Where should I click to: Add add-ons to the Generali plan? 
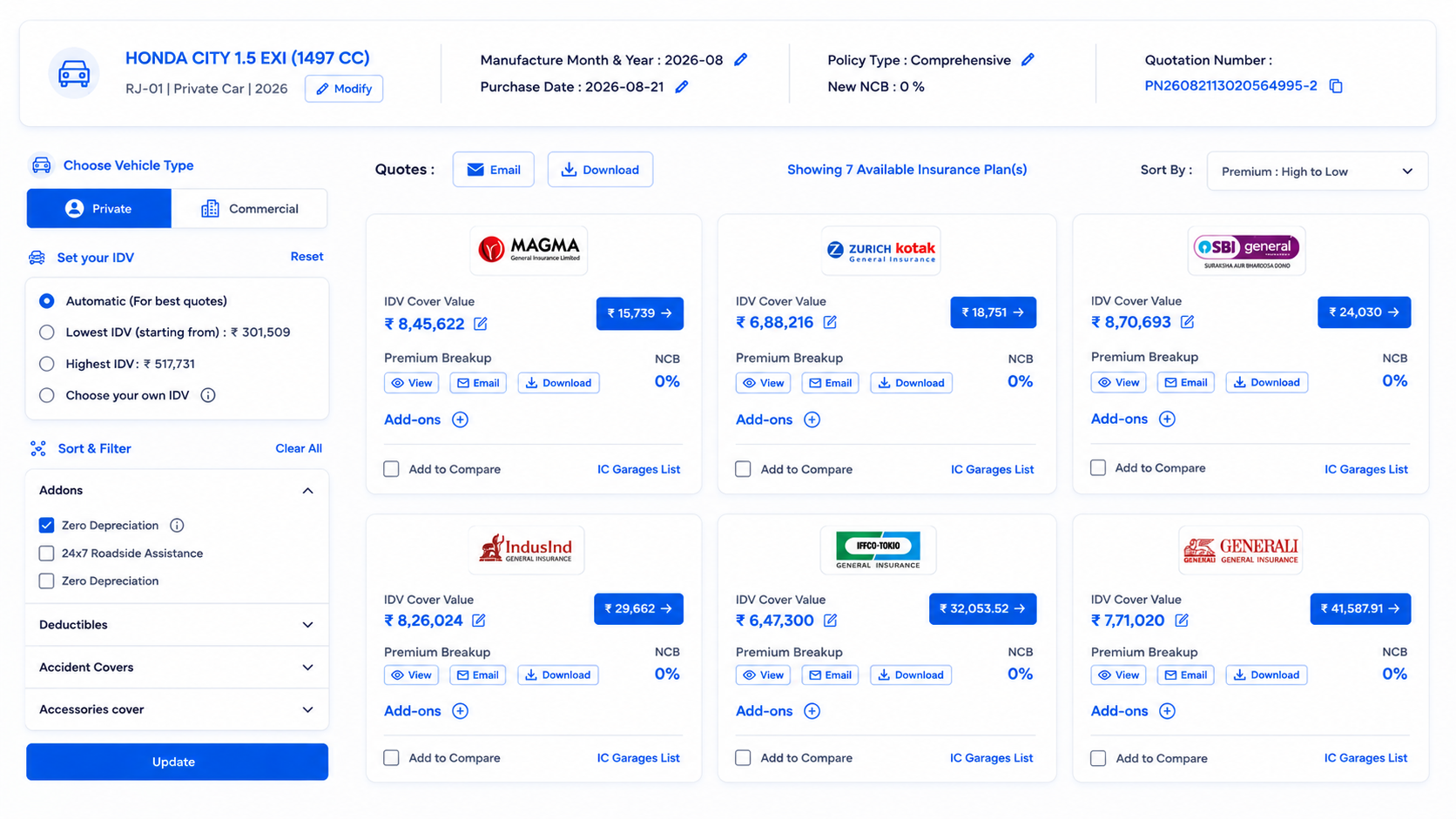click(x=1168, y=711)
